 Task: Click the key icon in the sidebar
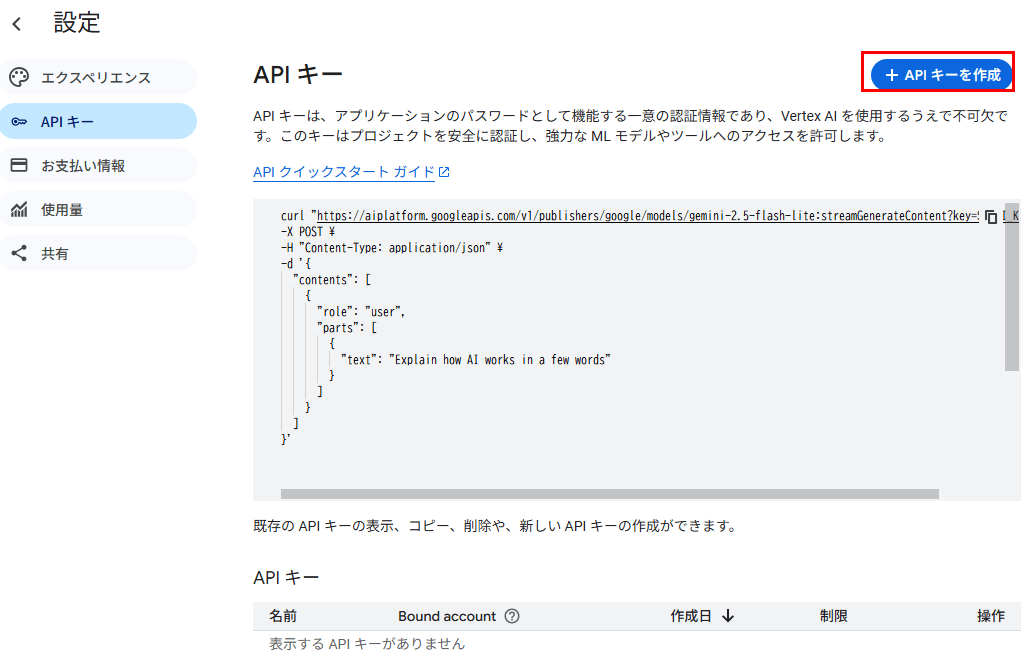[x=19, y=122]
